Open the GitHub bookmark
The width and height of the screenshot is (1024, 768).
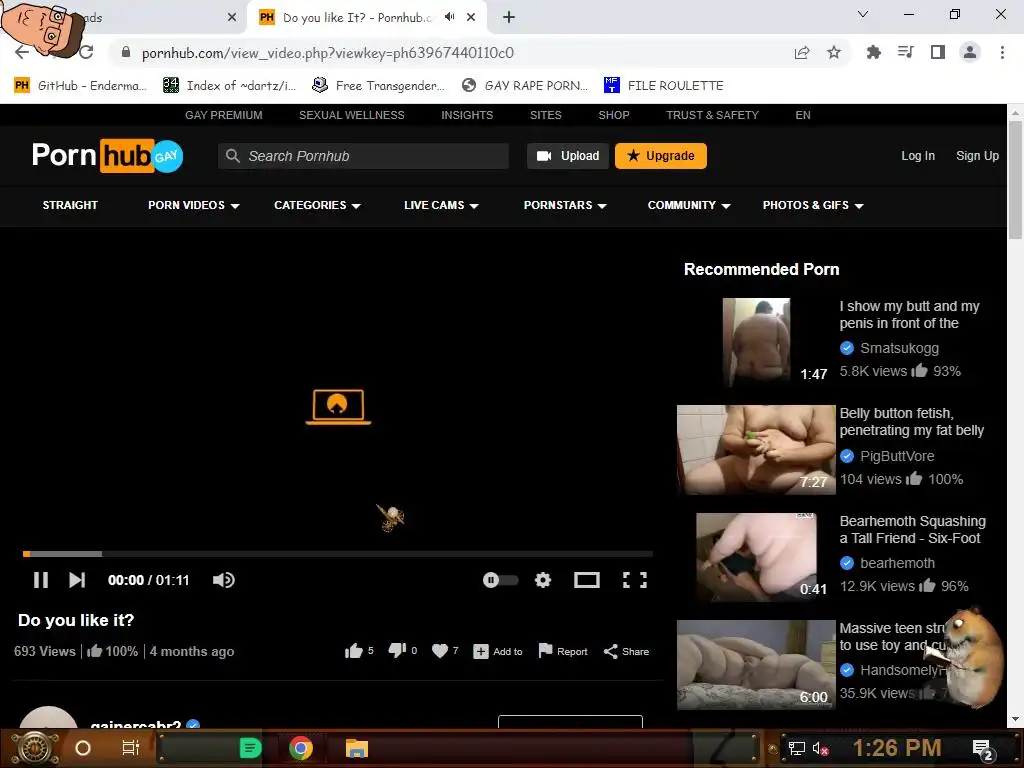(x=80, y=86)
